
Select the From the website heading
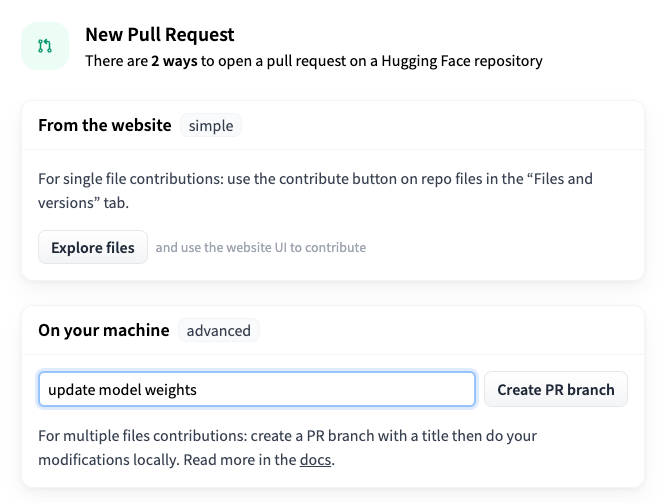click(x=105, y=126)
